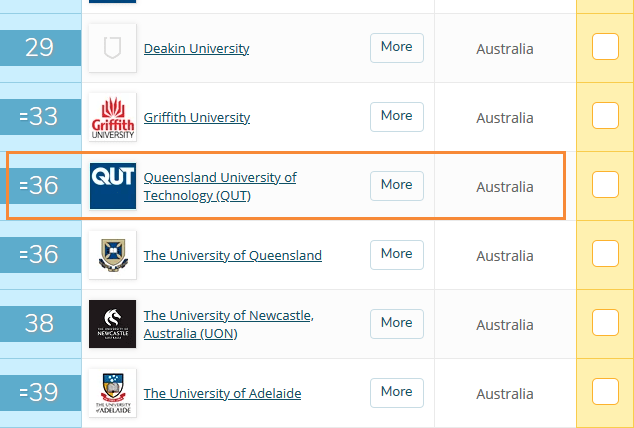Check the box for The University of Queensland
This screenshot has height=428, width=634.
605,254
